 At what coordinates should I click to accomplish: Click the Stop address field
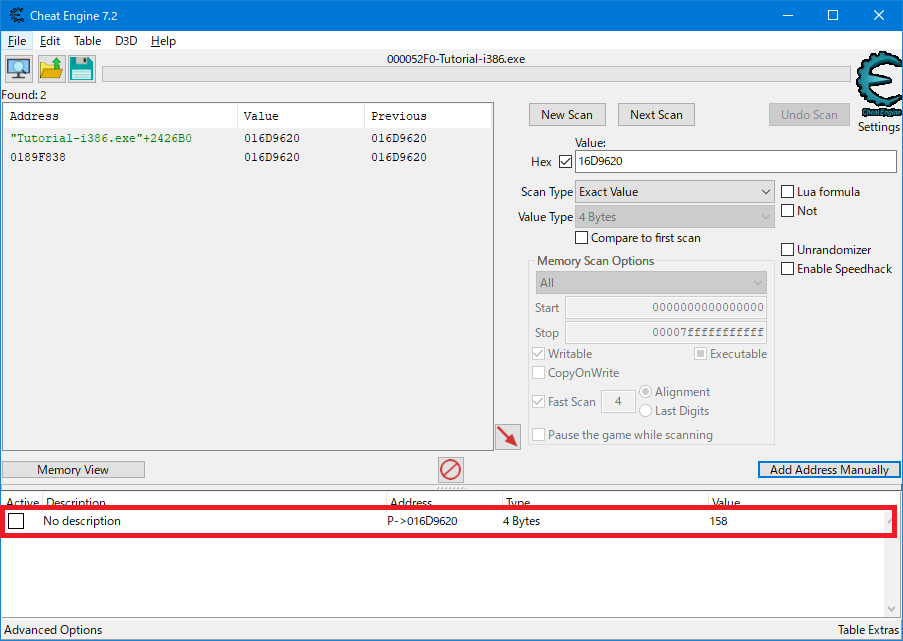[666, 332]
